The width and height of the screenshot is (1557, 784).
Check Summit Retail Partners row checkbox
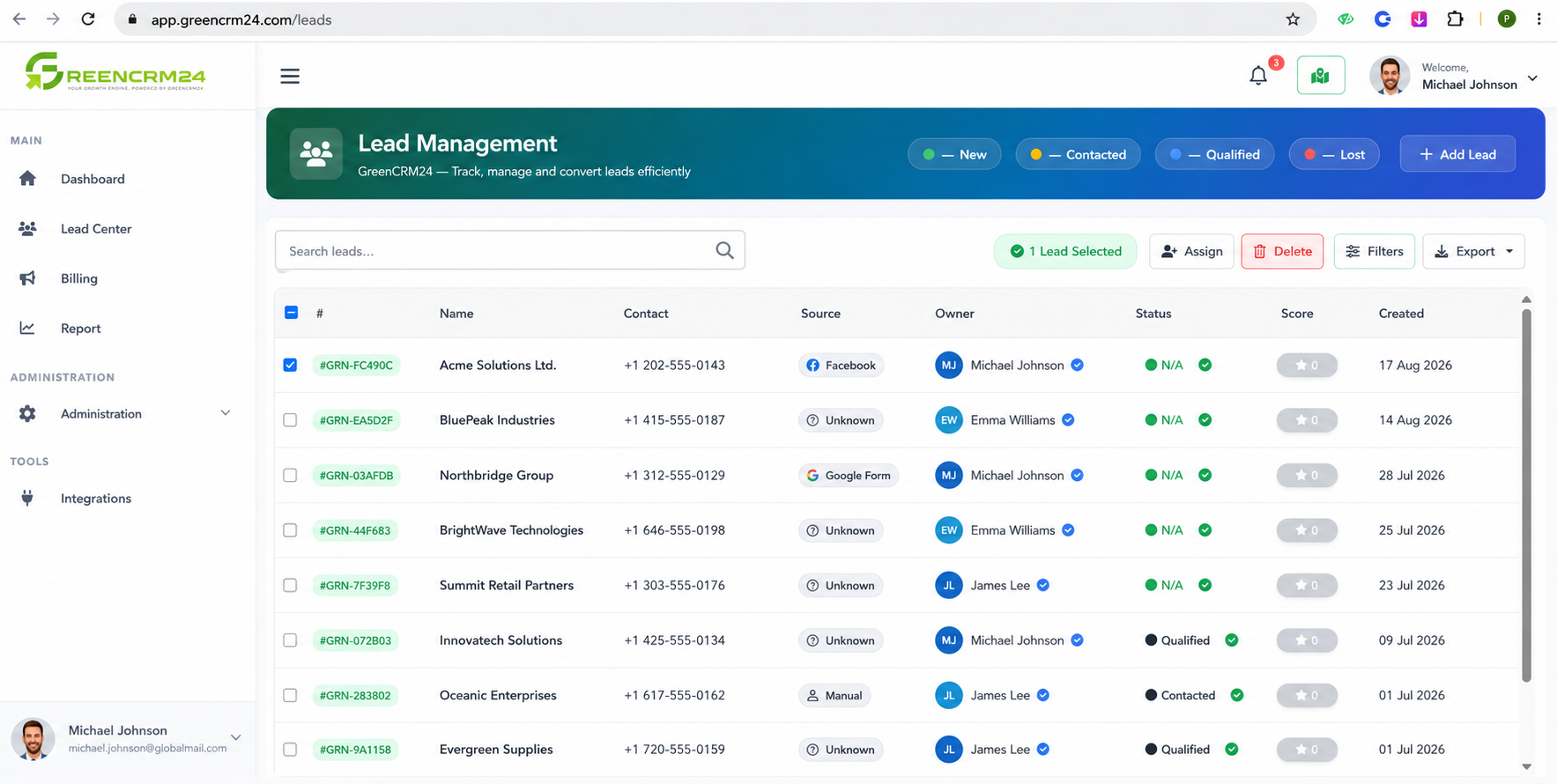tap(290, 585)
